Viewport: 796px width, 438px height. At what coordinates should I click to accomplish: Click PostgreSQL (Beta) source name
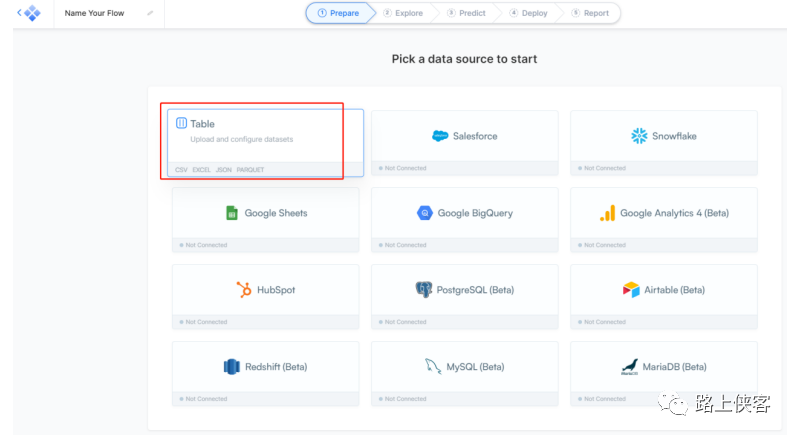[x=475, y=290]
